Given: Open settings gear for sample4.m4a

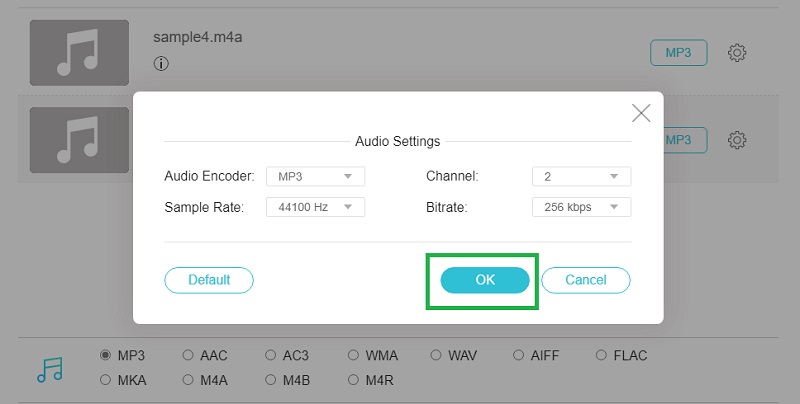Looking at the screenshot, I should (737, 53).
